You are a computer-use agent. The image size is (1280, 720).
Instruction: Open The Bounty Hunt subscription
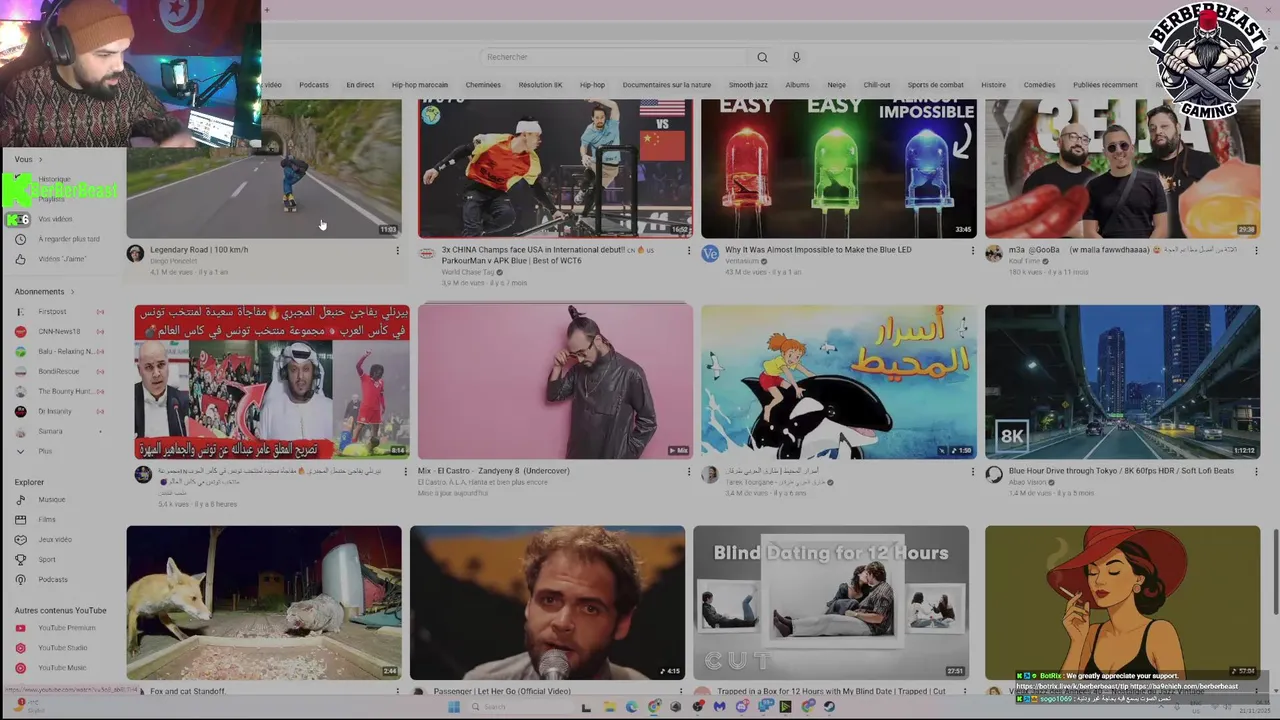(x=65, y=392)
